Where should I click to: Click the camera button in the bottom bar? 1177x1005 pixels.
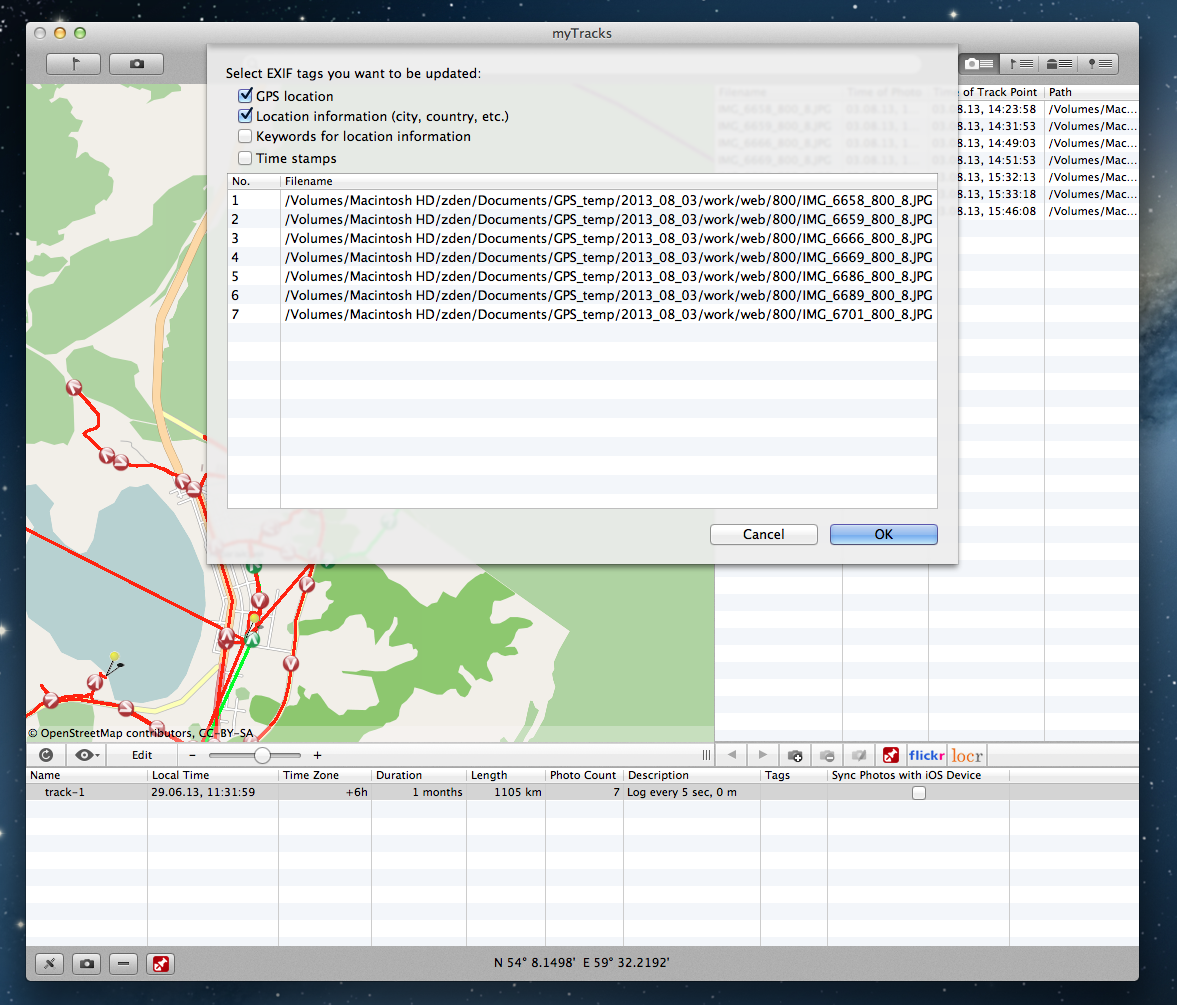pos(87,964)
